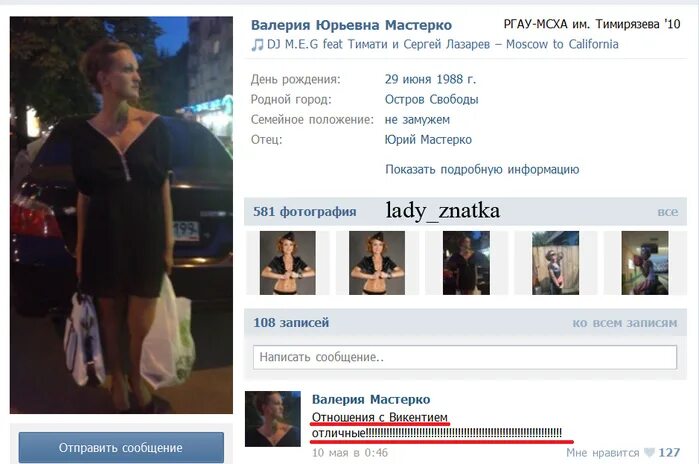Click hometown link Остров Свободы
The width and height of the screenshot is (699, 464).
tap(432, 99)
